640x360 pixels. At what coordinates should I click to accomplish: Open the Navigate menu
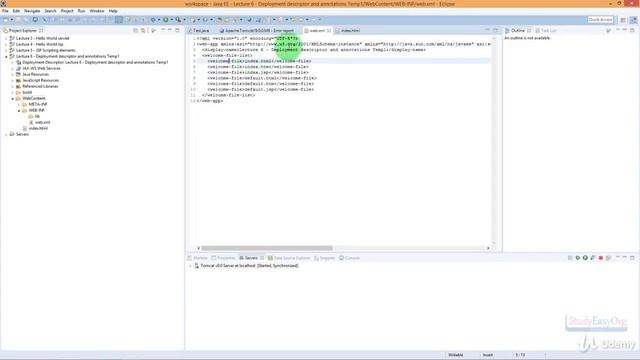(x=32, y=11)
